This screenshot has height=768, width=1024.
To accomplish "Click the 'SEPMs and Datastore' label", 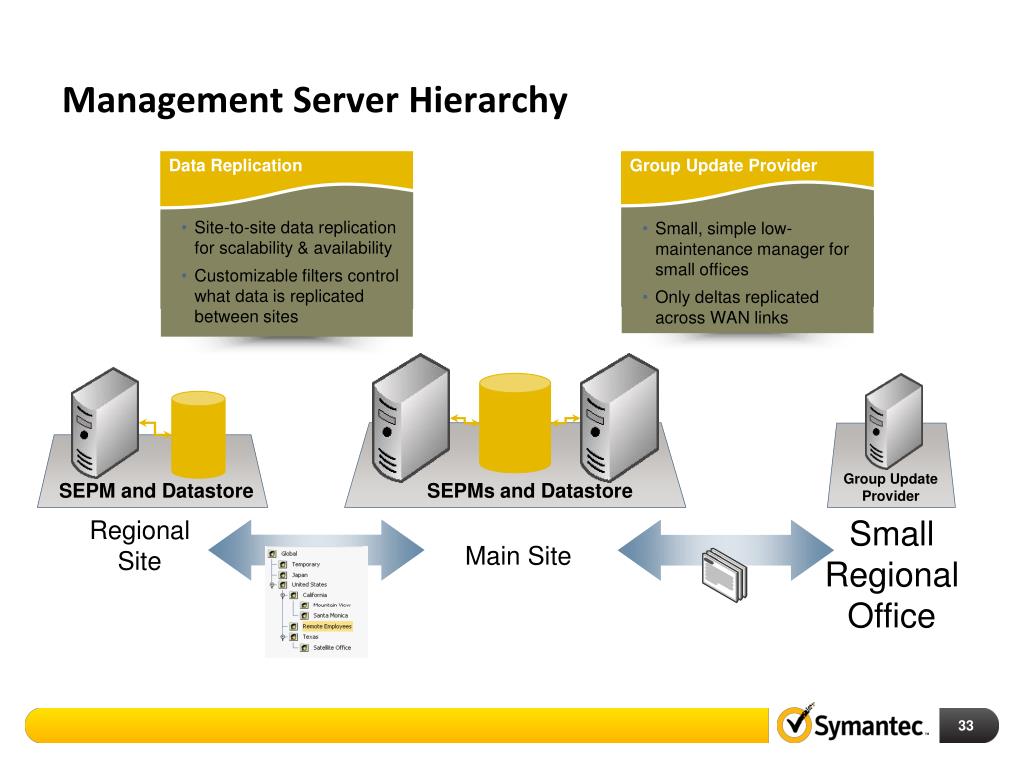I will 530,490.
